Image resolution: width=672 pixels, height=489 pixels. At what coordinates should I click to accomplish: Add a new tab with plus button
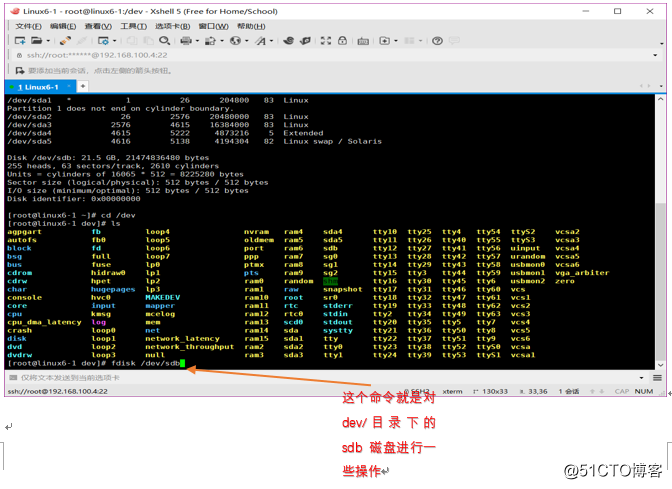pyautogui.click(x=83, y=86)
